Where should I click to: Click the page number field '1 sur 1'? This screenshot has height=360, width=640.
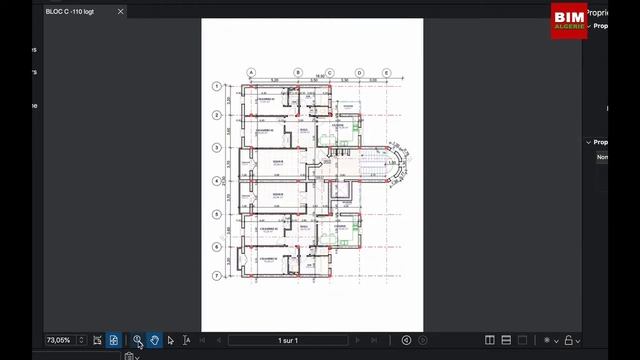pos(288,340)
